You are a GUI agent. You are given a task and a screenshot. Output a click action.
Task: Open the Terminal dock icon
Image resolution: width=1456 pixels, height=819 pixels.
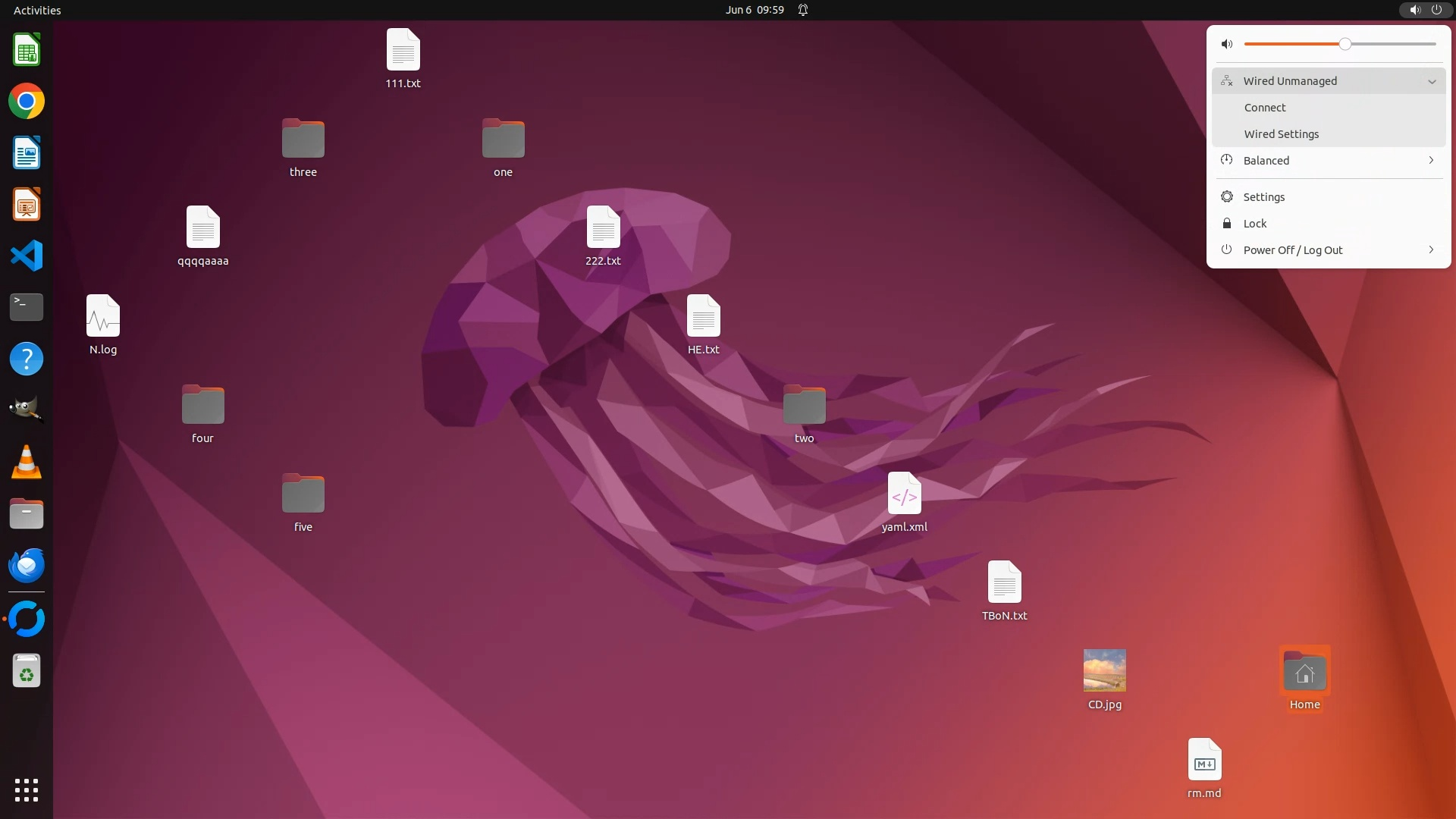point(27,307)
